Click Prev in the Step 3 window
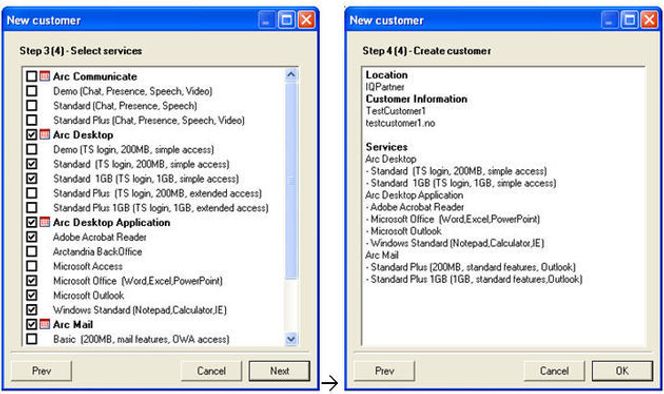 (42, 371)
